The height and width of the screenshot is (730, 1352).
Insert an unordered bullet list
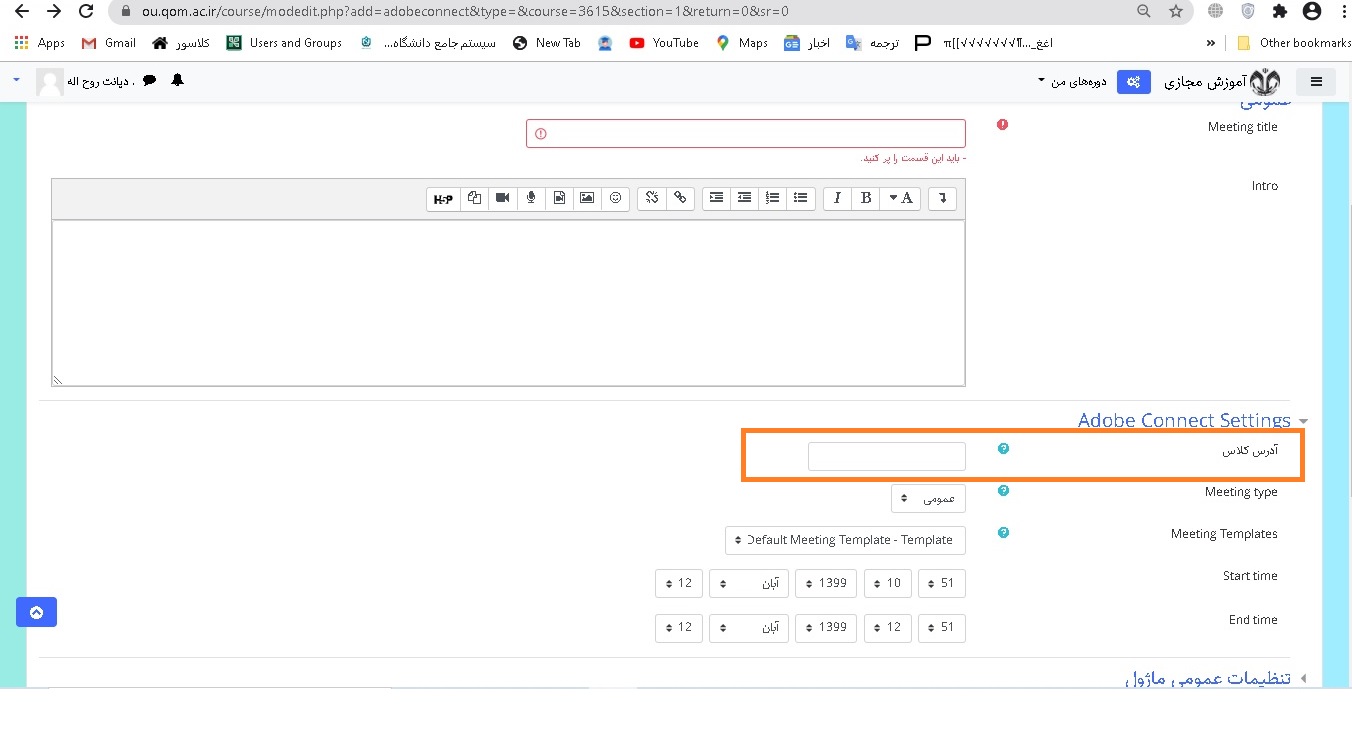800,198
